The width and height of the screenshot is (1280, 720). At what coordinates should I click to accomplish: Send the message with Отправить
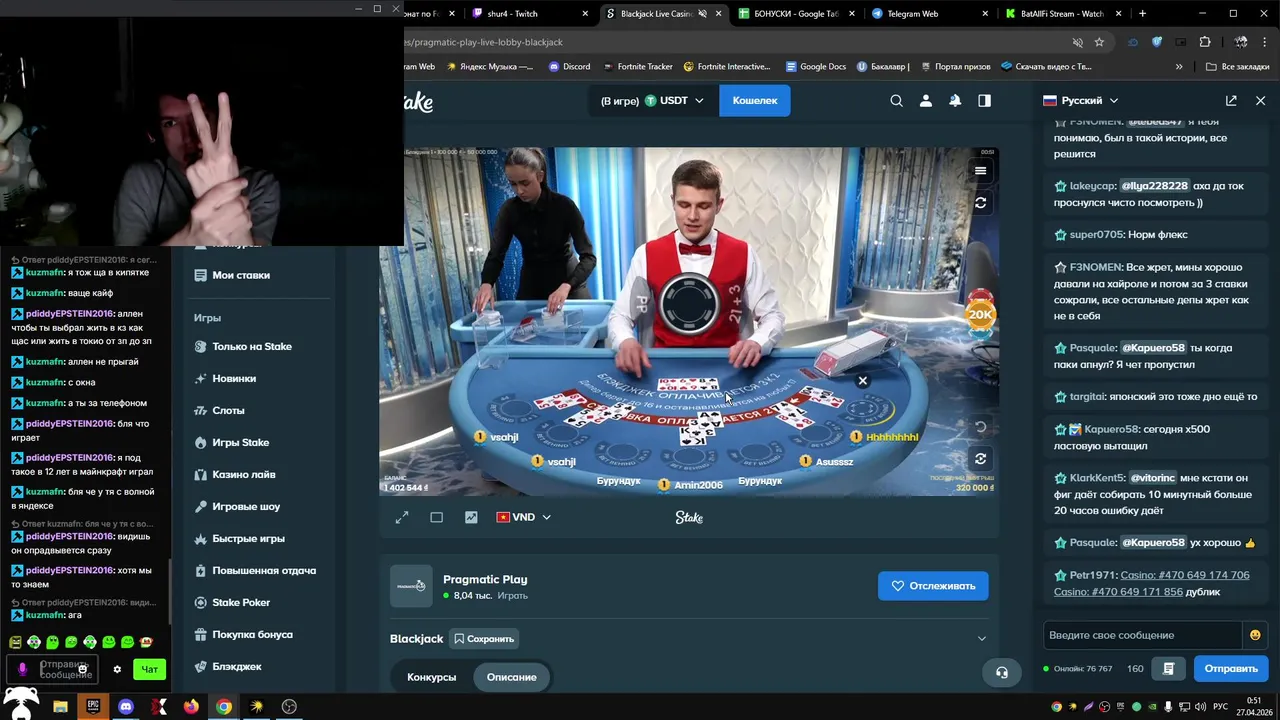pyautogui.click(x=1231, y=668)
